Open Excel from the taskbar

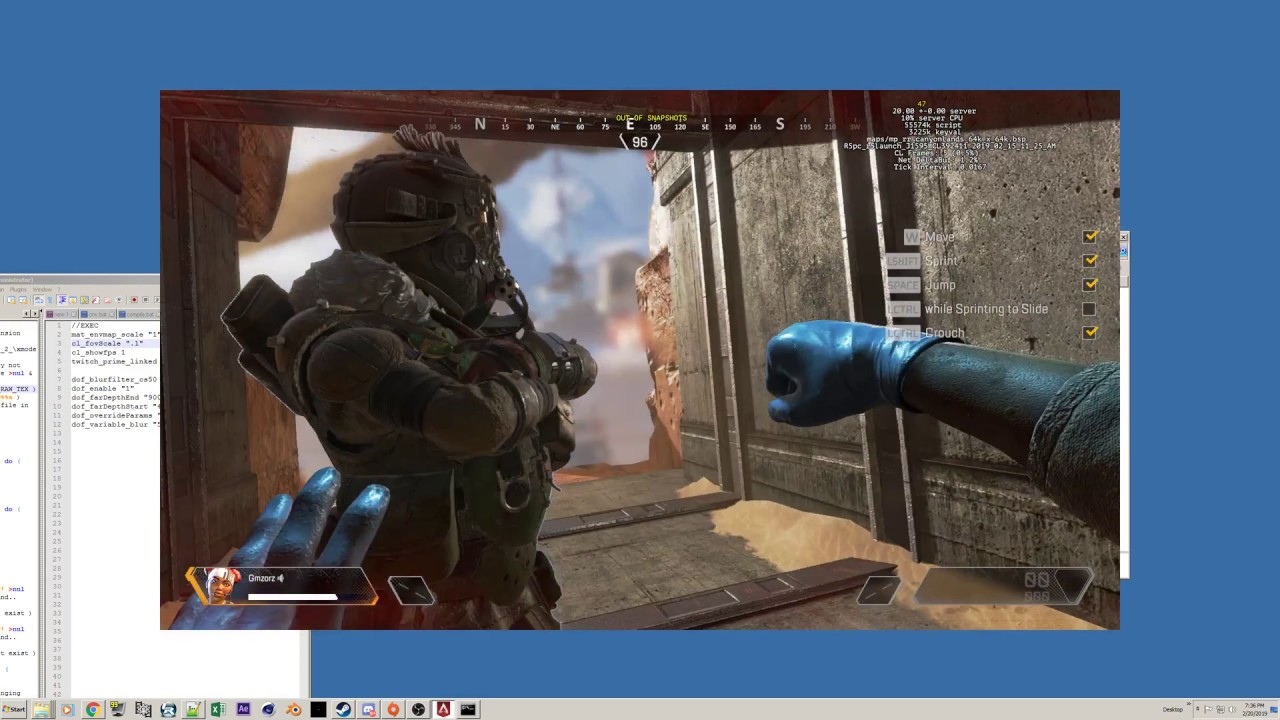pos(218,709)
